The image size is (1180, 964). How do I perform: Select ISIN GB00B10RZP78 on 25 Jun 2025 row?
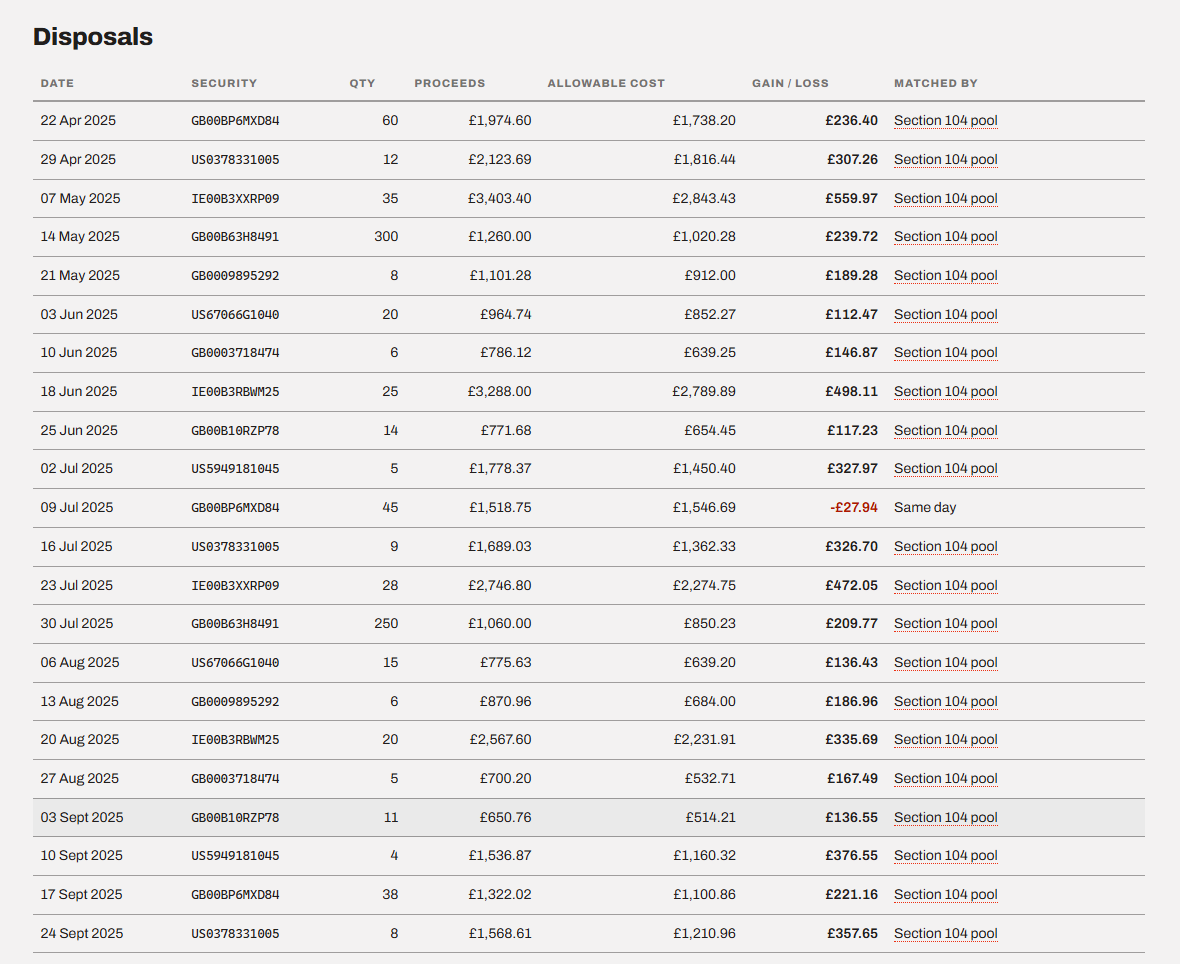(x=235, y=430)
